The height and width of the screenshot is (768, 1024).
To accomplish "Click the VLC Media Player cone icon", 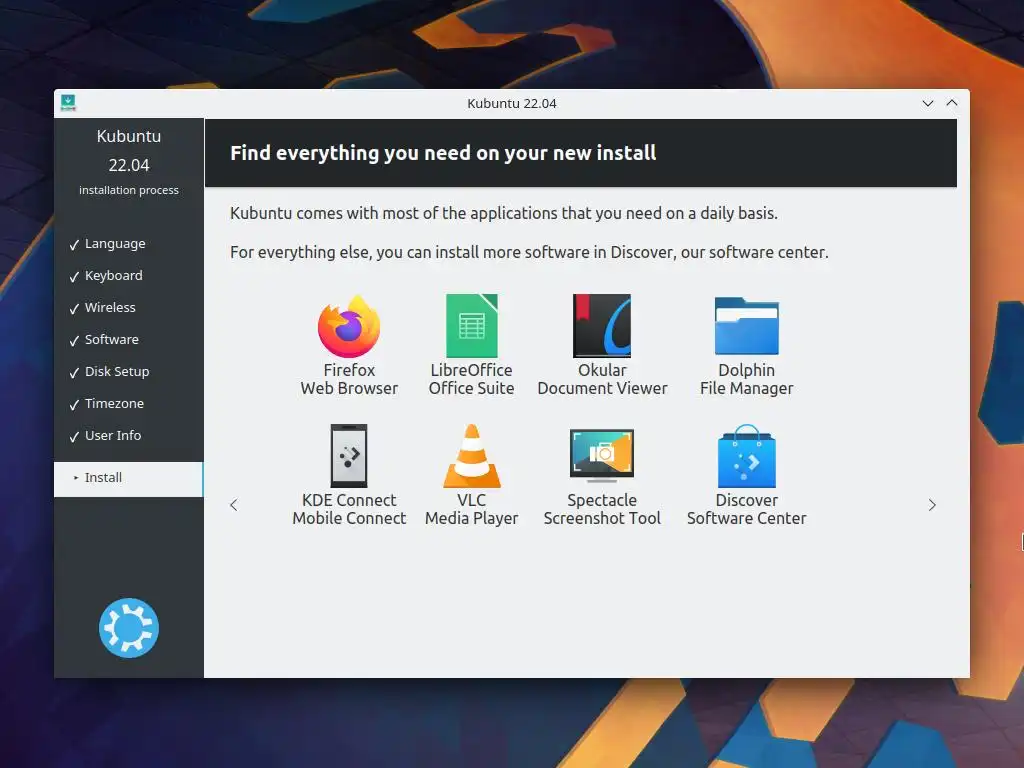I will [x=472, y=456].
